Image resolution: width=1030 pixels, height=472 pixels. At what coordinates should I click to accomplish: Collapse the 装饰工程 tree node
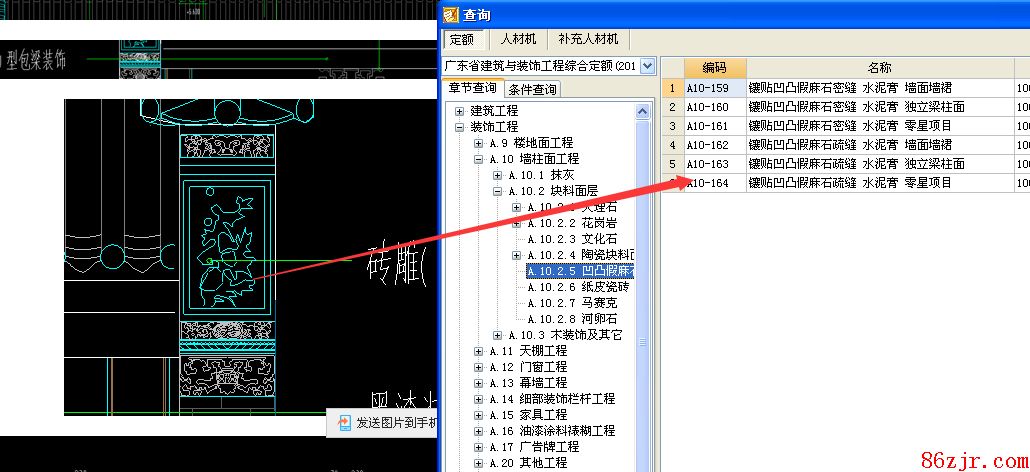pos(460,127)
